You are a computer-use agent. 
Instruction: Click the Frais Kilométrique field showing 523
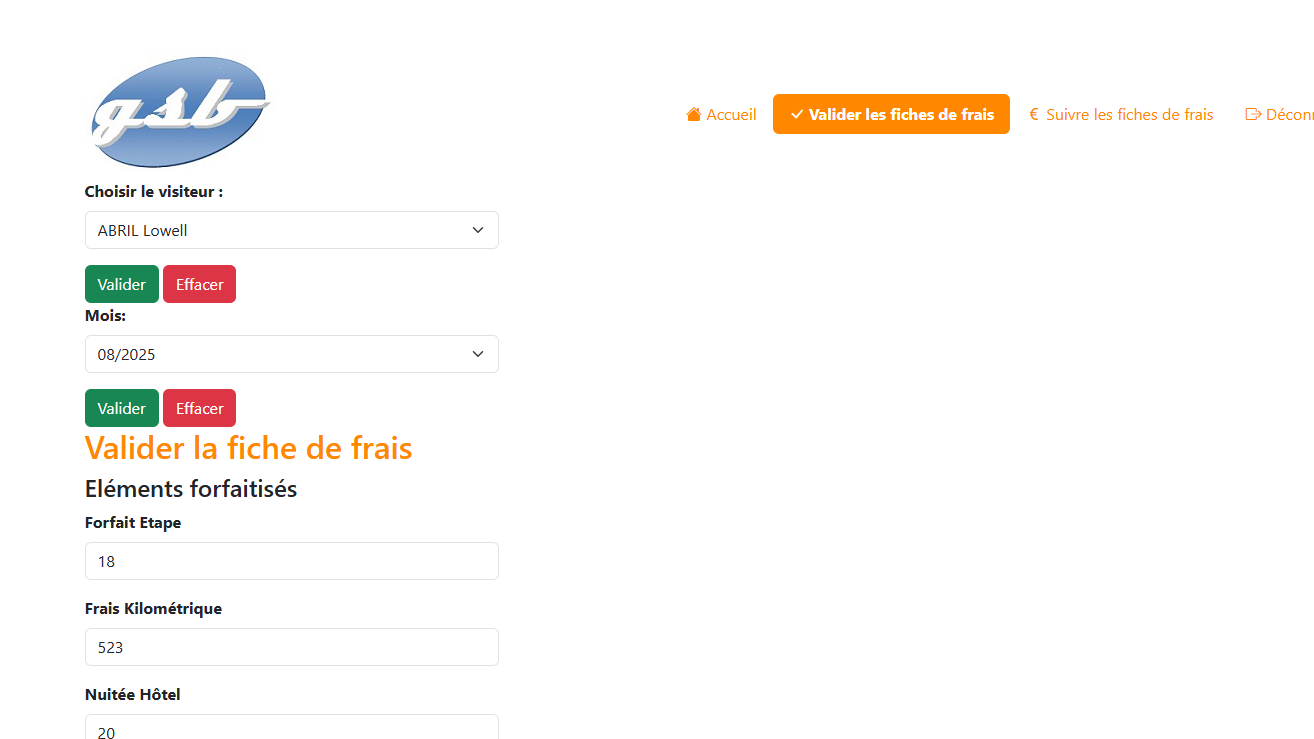(291, 647)
